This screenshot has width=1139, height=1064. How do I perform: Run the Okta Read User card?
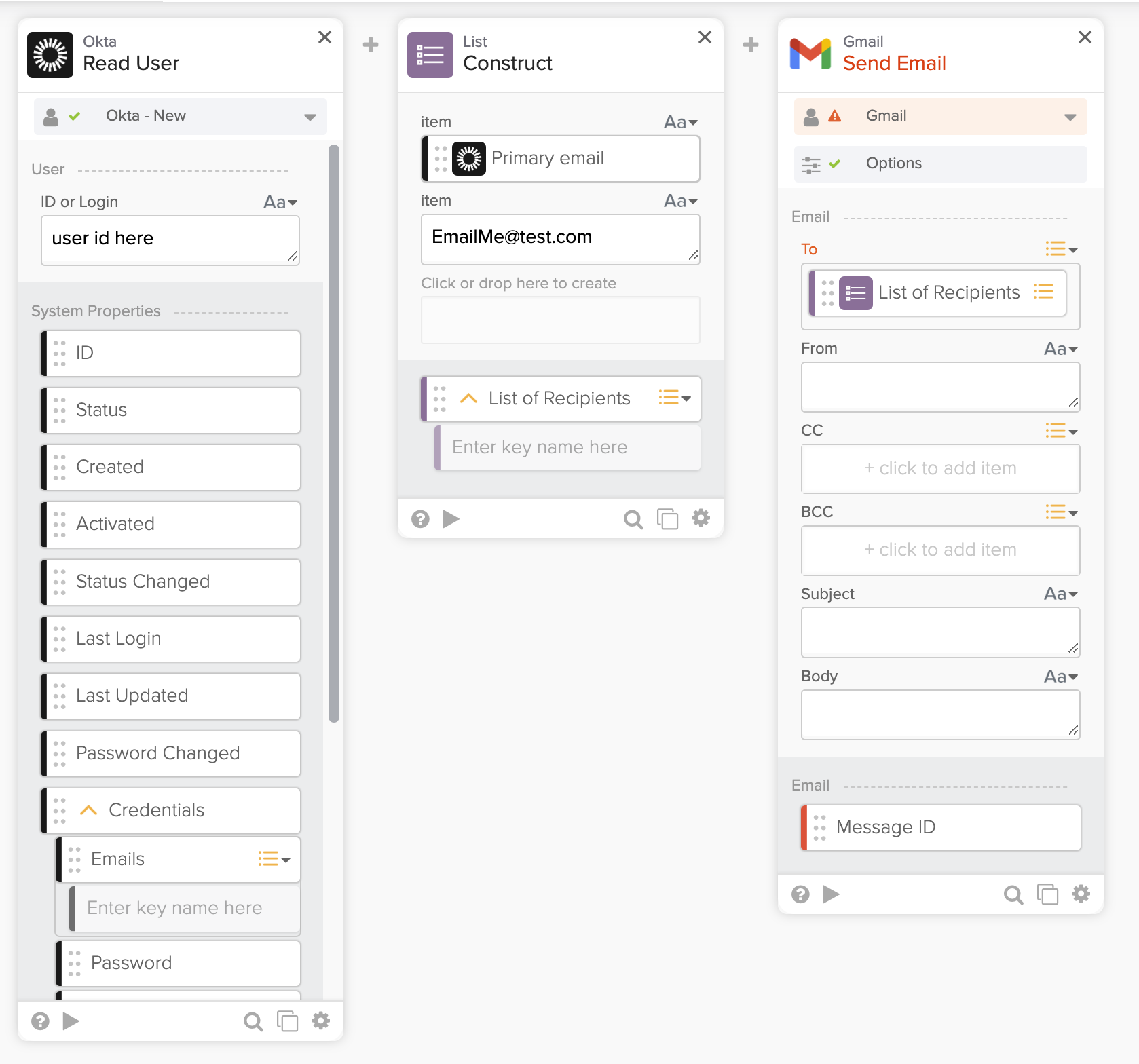click(71, 1021)
